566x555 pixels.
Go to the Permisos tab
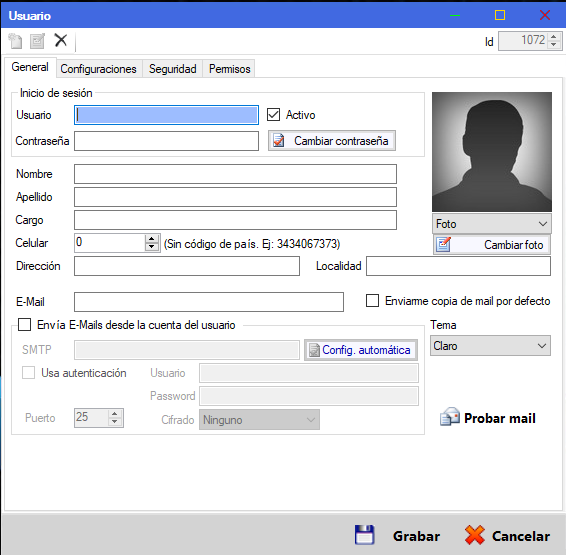point(230,69)
